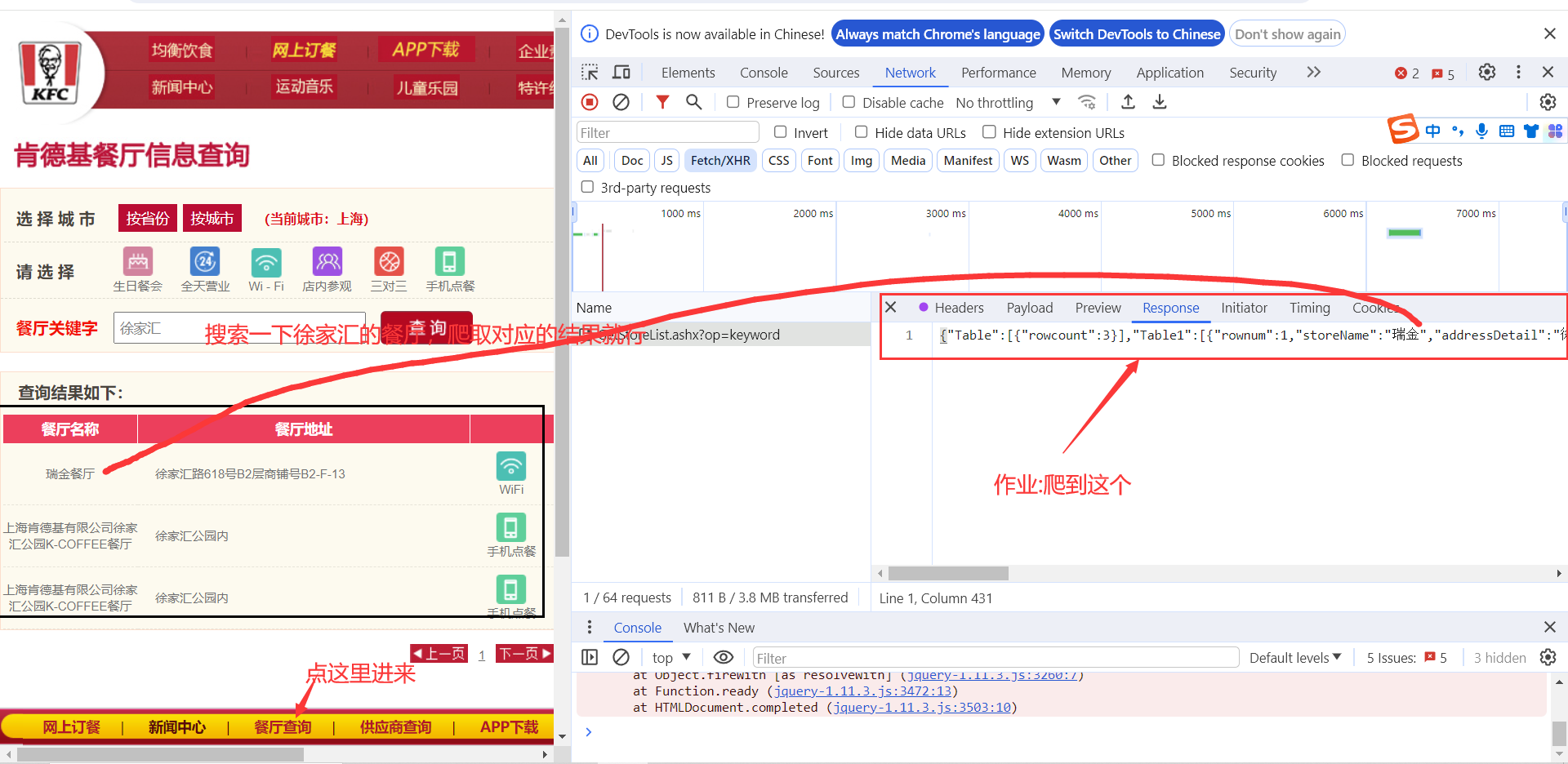Open DevTools more options menu
This screenshot has height=764, width=1568.
point(1518,72)
